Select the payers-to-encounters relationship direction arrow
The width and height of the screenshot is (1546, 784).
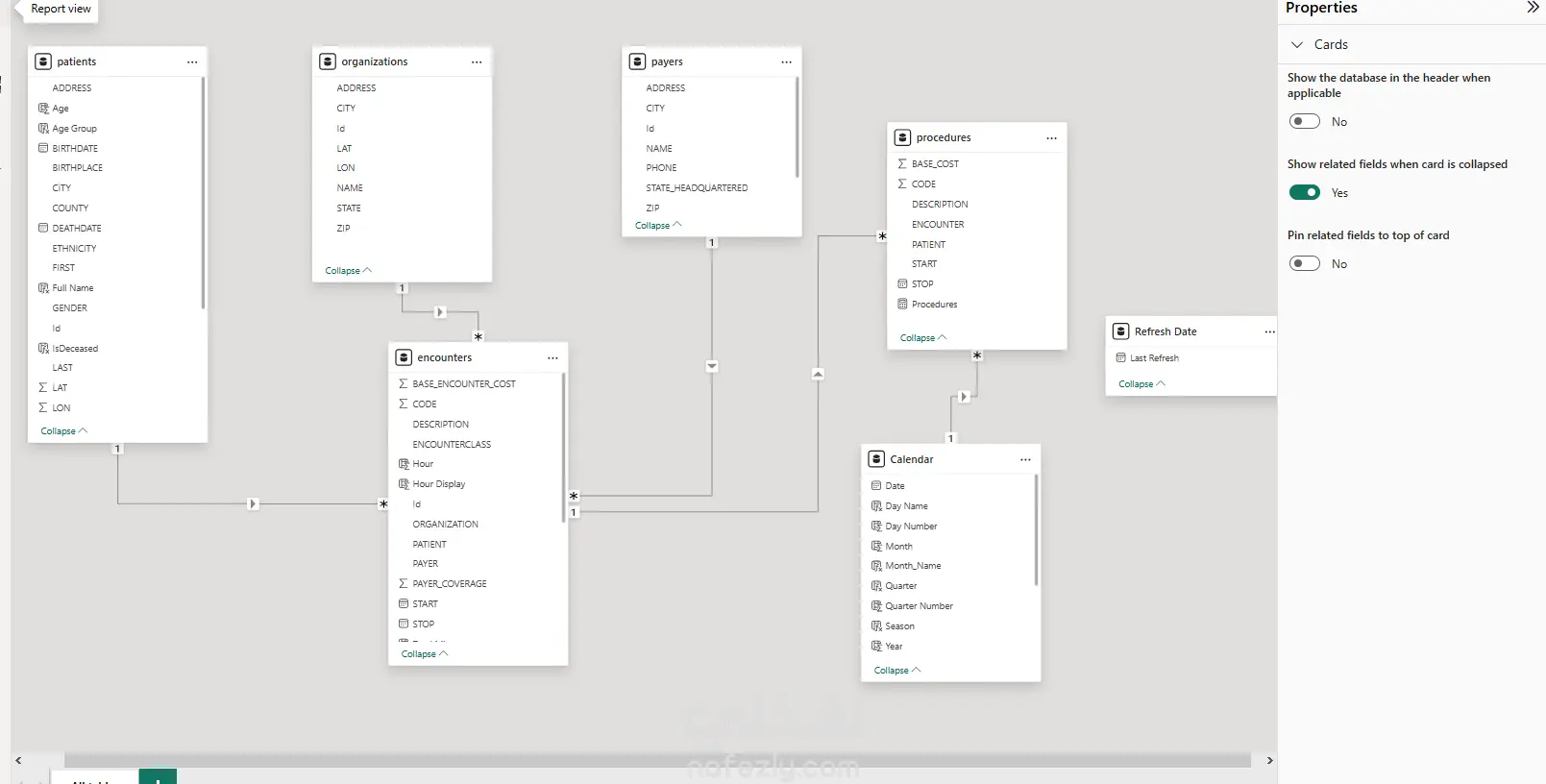point(712,366)
